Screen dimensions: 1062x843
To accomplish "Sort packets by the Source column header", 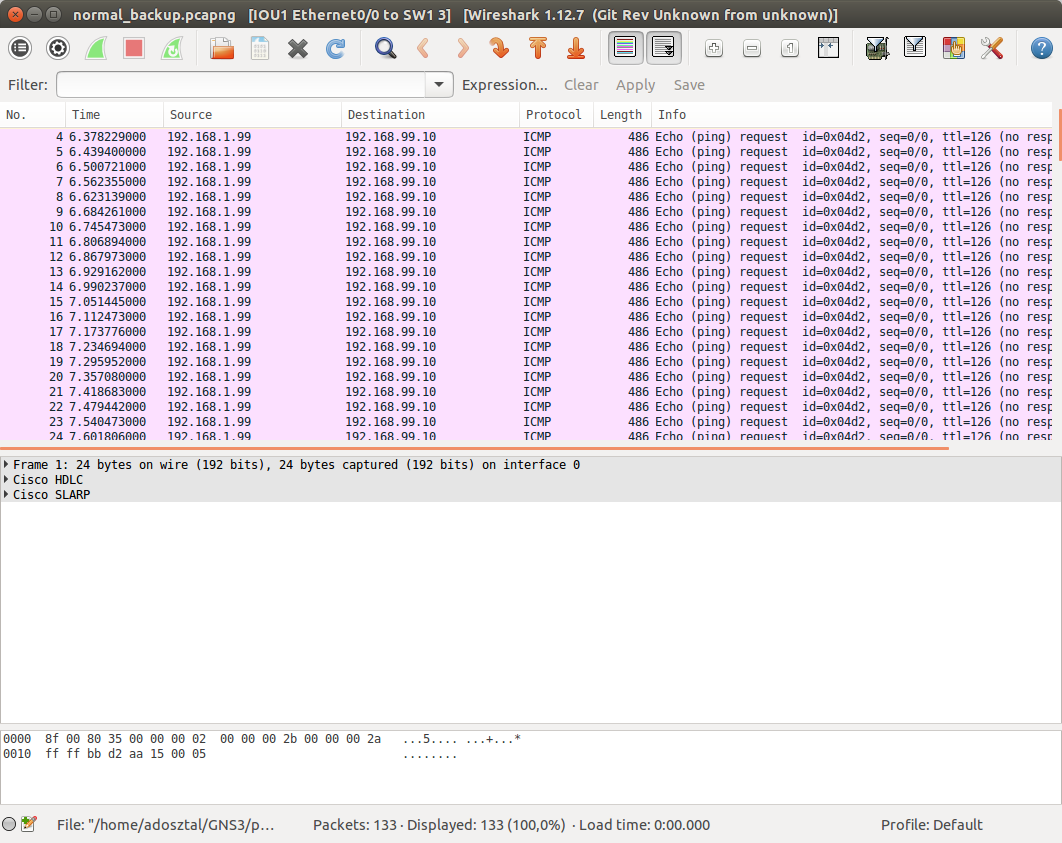I will coord(251,115).
